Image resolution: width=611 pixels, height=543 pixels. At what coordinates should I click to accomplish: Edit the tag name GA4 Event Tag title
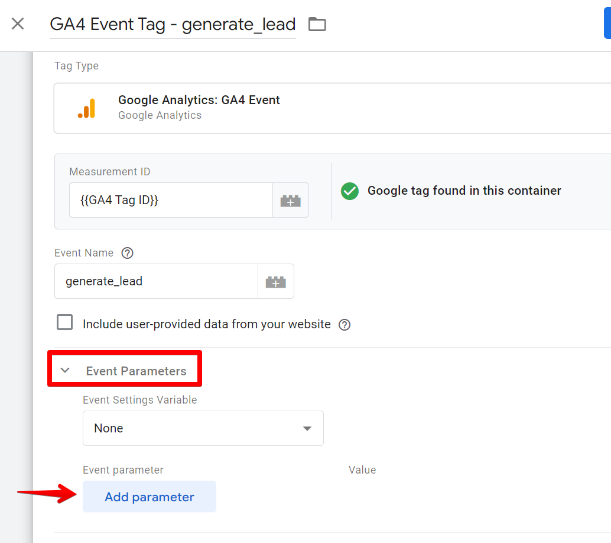(x=172, y=24)
